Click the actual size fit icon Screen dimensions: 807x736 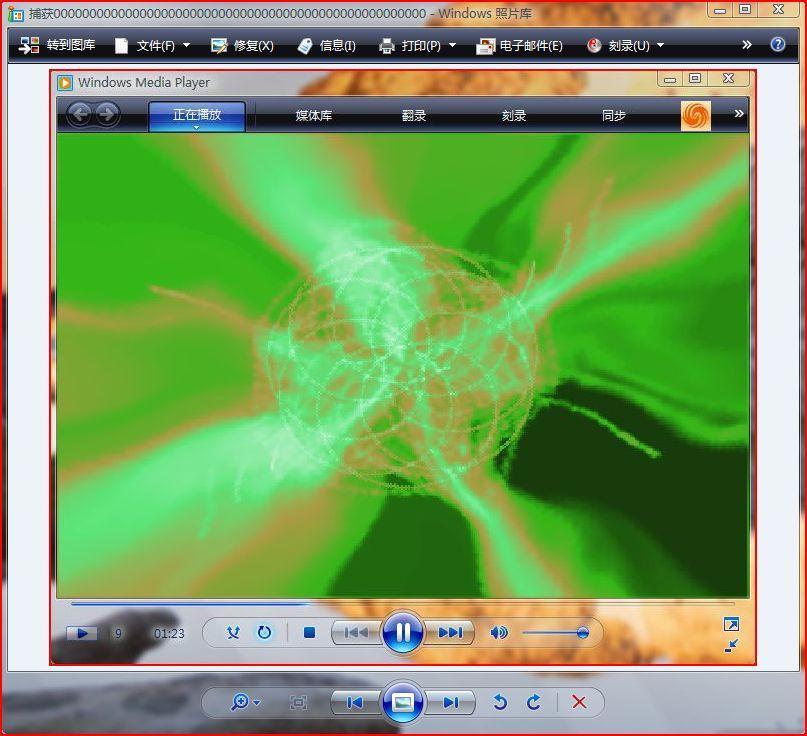298,702
